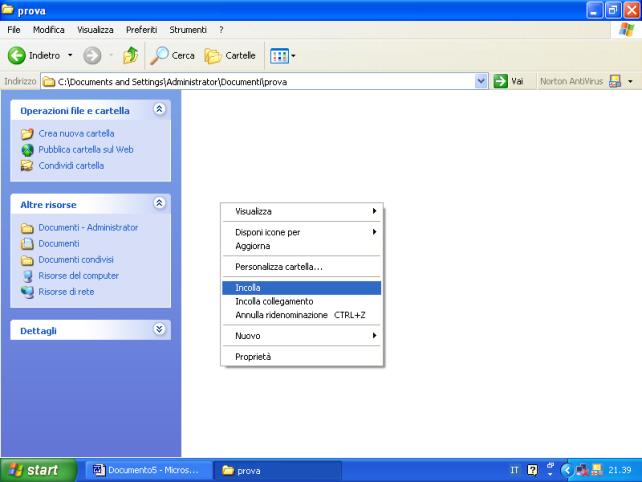Click the grayed-out forward arrow button
642x482 pixels.
(92, 56)
